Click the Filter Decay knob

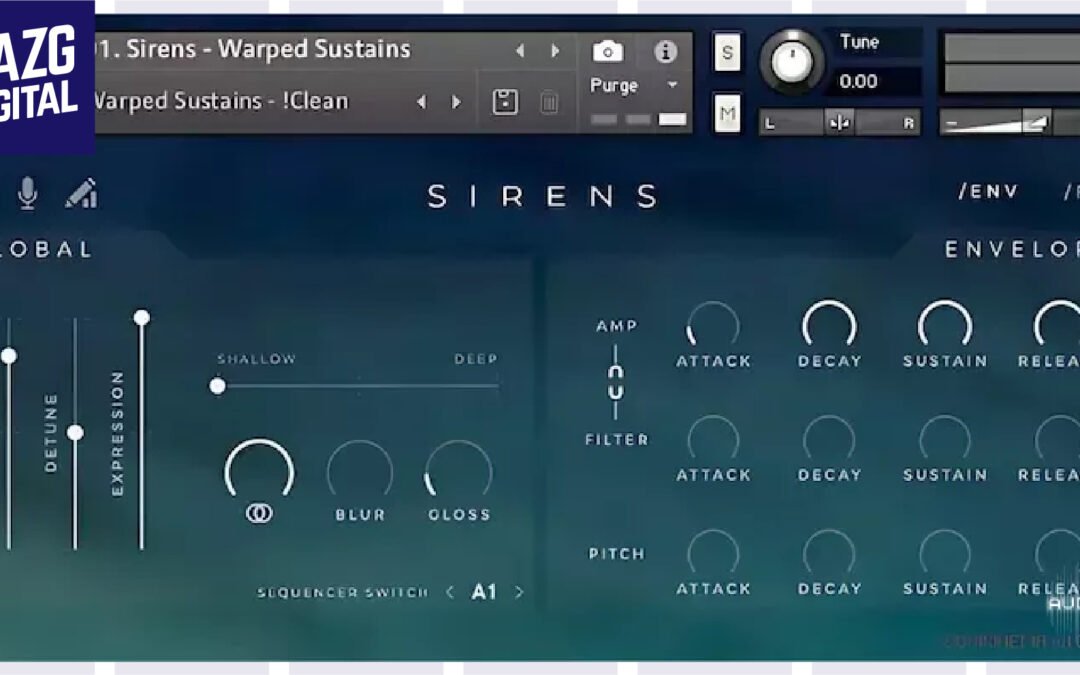click(x=829, y=439)
